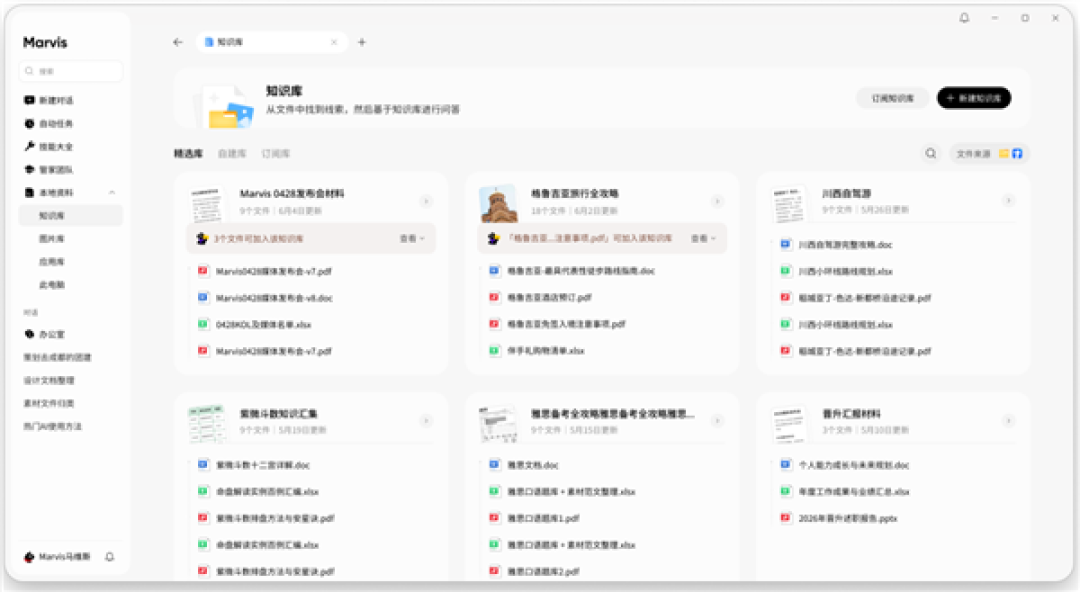Click the doc icon of 紫微斗数十二宫详解.doc
This screenshot has height=592, width=1080.
click(x=202, y=465)
